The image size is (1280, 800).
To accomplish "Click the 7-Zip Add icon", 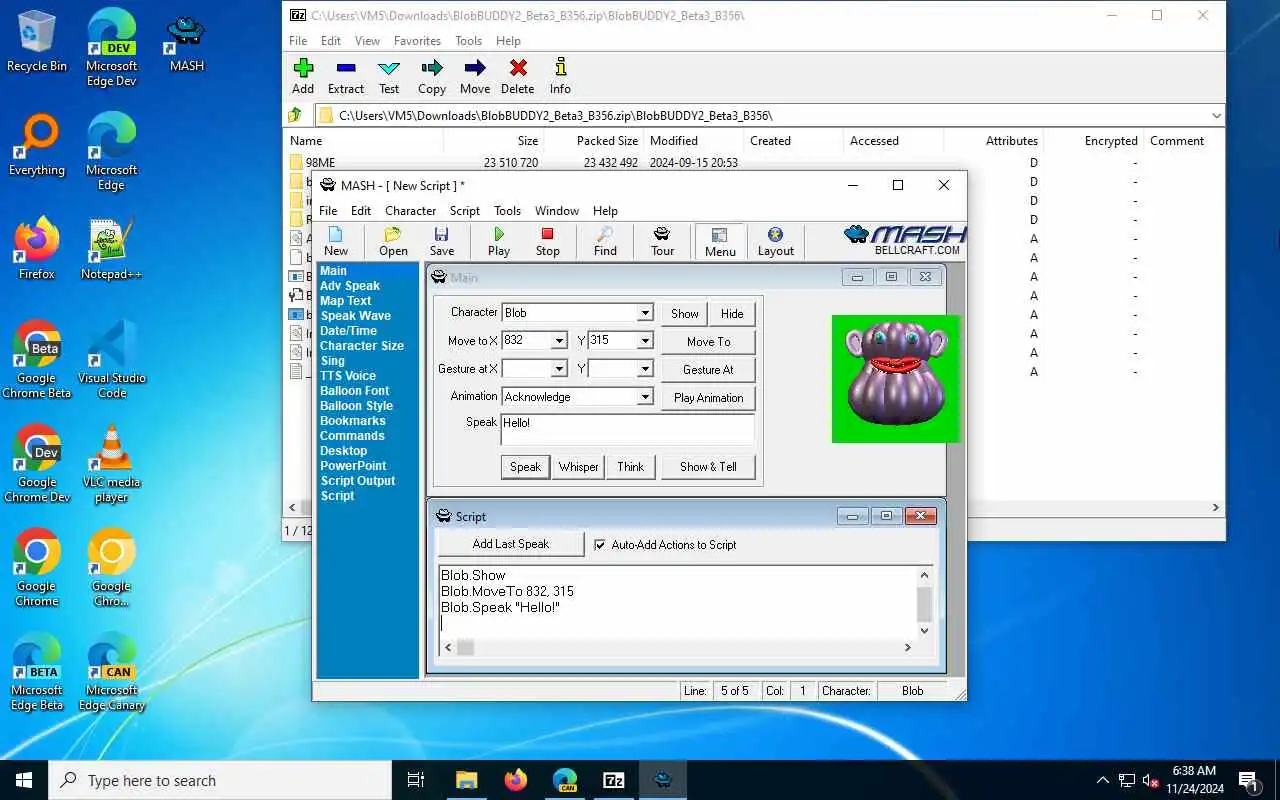I will [x=303, y=77].
